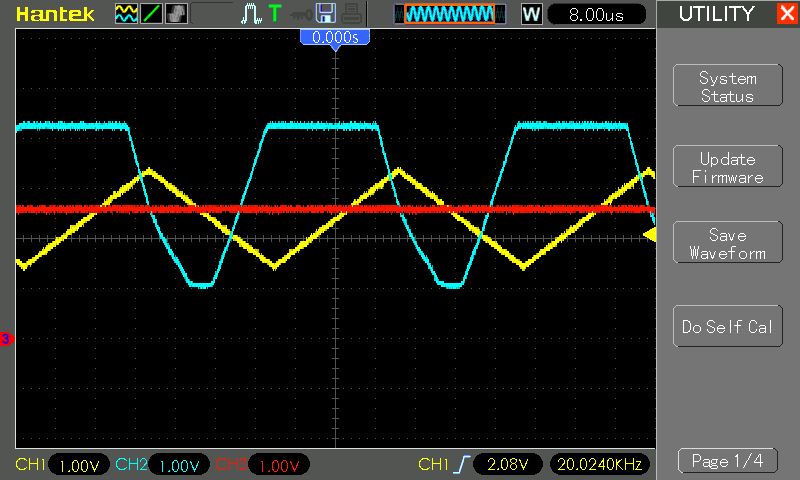Click the dual waveform display icon
Image resolution: width=800 pixels, height=480 pixels.
coord(126,14)
